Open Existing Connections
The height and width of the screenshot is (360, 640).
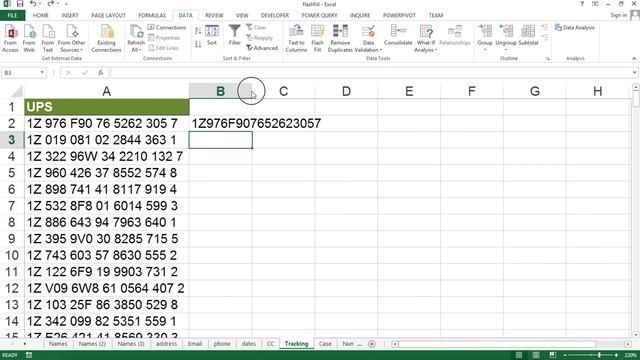[x=106, y=38]
